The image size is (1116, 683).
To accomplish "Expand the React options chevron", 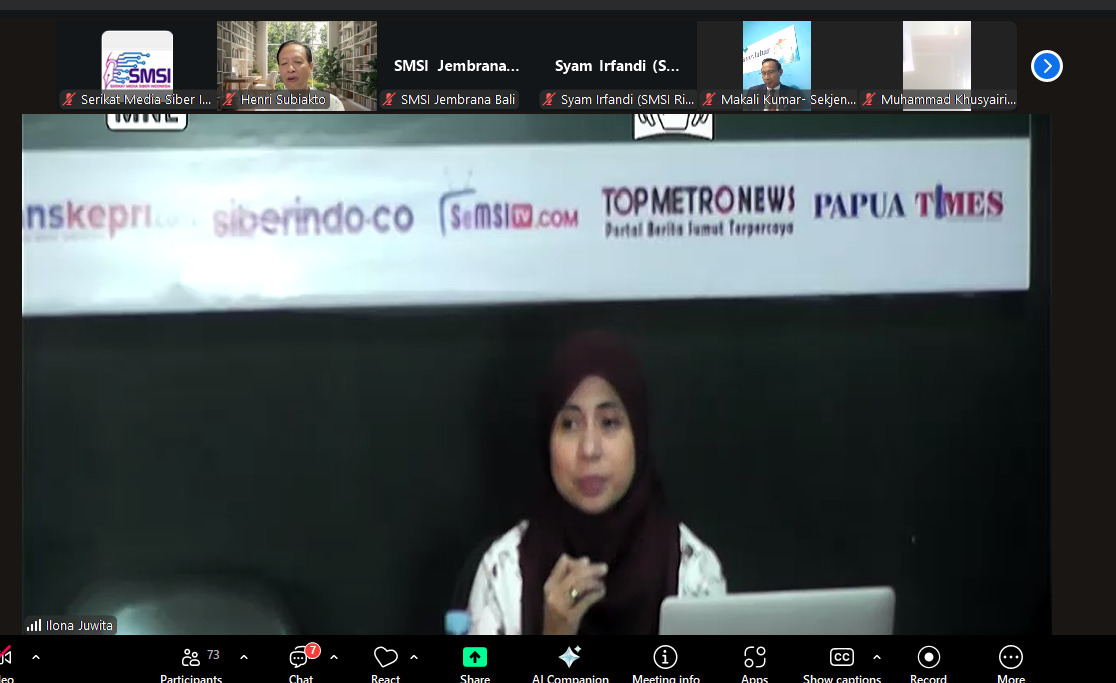I will [x=414, y=657].
